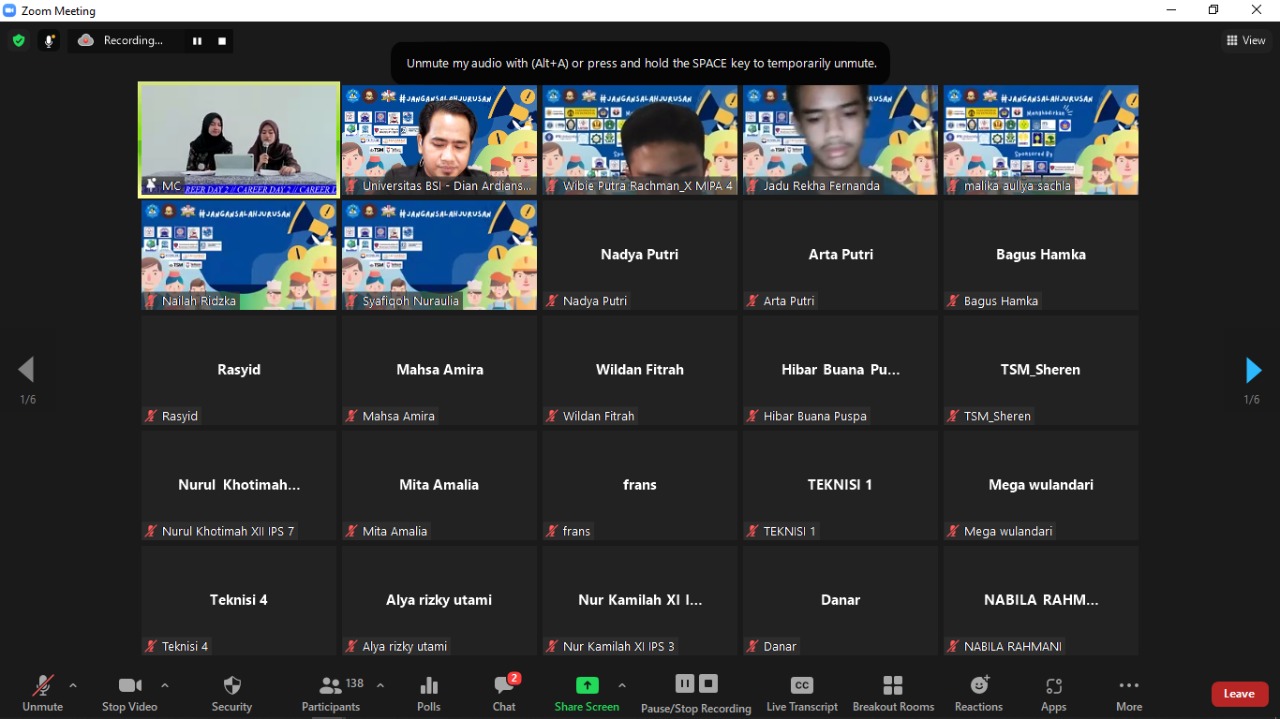Click Pause/Stop Recording in bottom toolbar
Image resolution: width=1280 pixels, height=719 pixels.
point(697,694)
